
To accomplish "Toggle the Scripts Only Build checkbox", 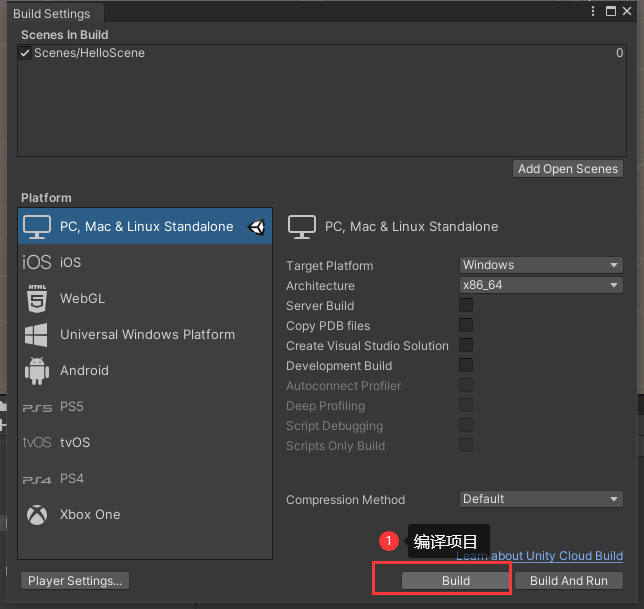I will coord(466,445).
